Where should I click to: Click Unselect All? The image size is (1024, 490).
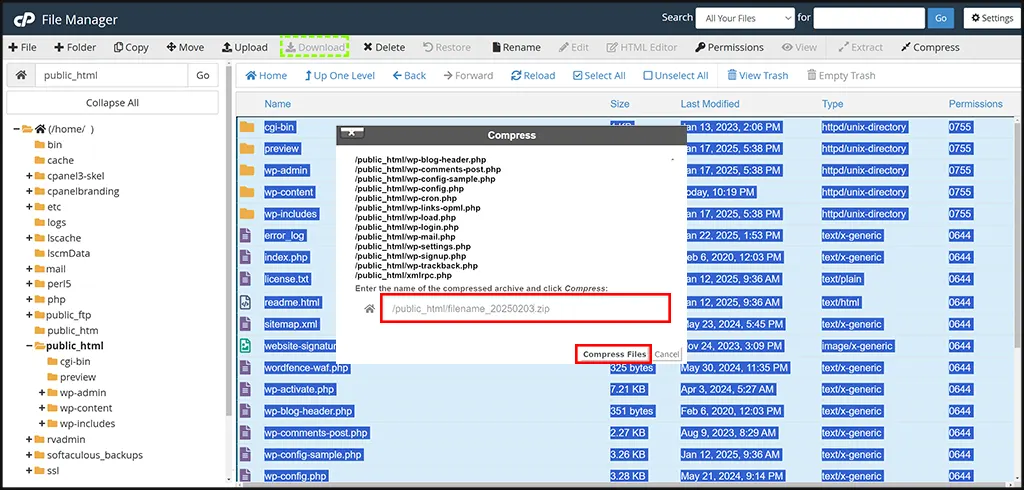coord(676,75)
